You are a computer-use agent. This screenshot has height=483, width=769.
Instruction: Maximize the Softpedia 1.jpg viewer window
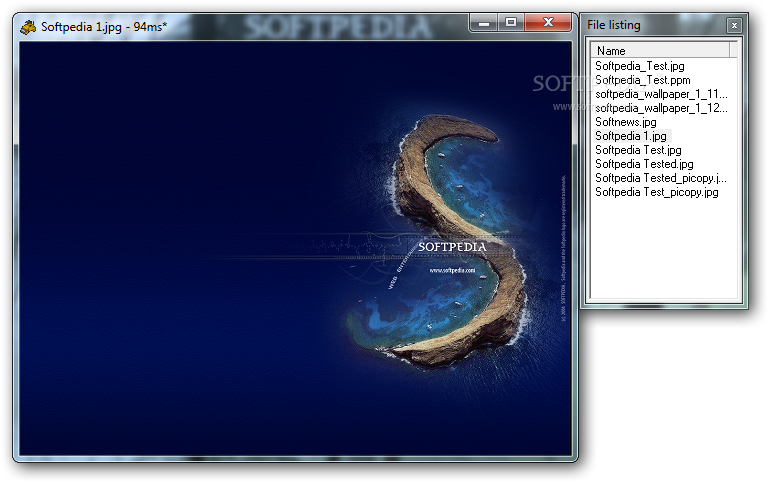click(x=511, y=23)
